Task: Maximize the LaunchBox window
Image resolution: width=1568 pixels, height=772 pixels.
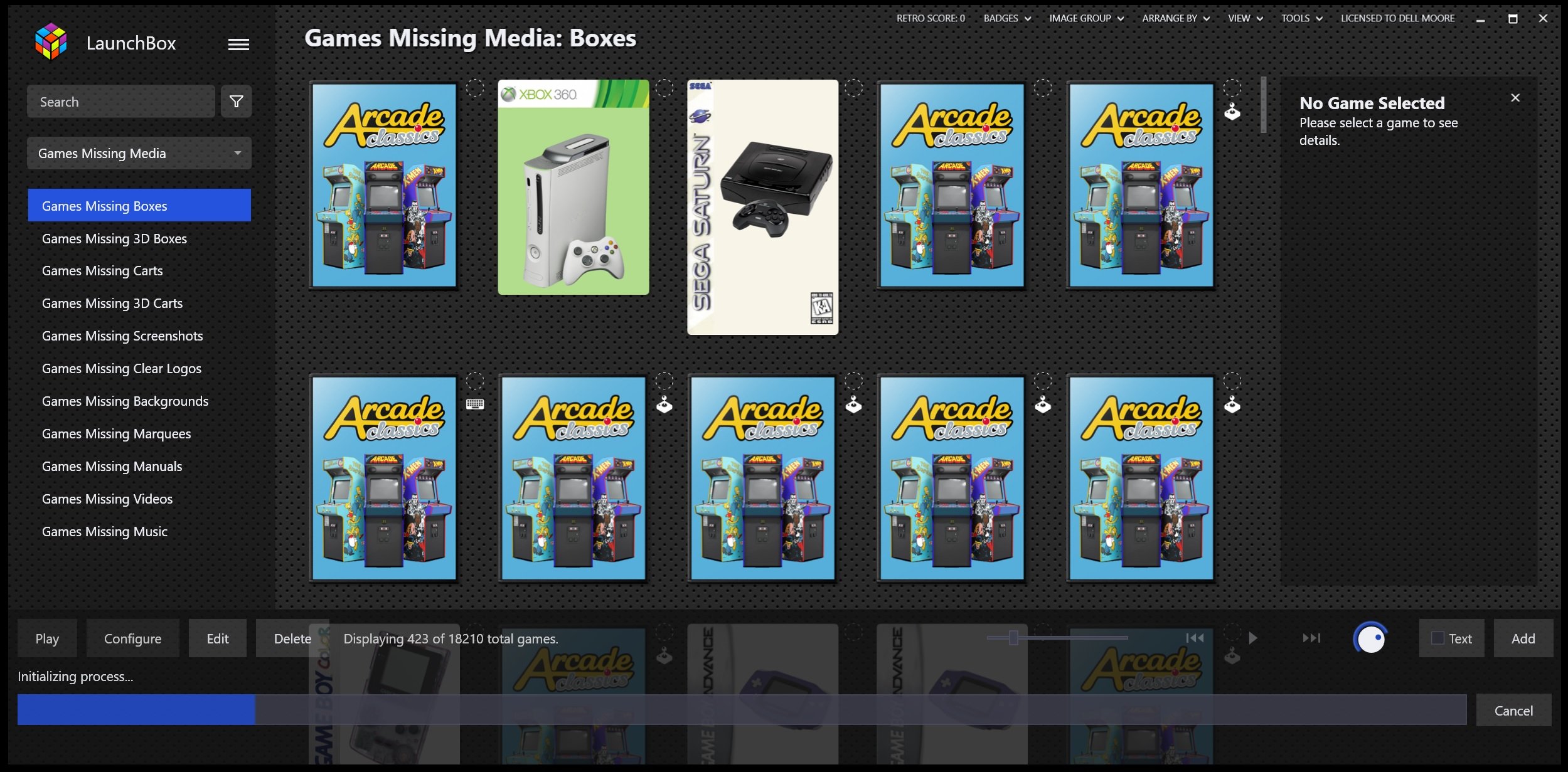Action: [x=1513, y=19]
